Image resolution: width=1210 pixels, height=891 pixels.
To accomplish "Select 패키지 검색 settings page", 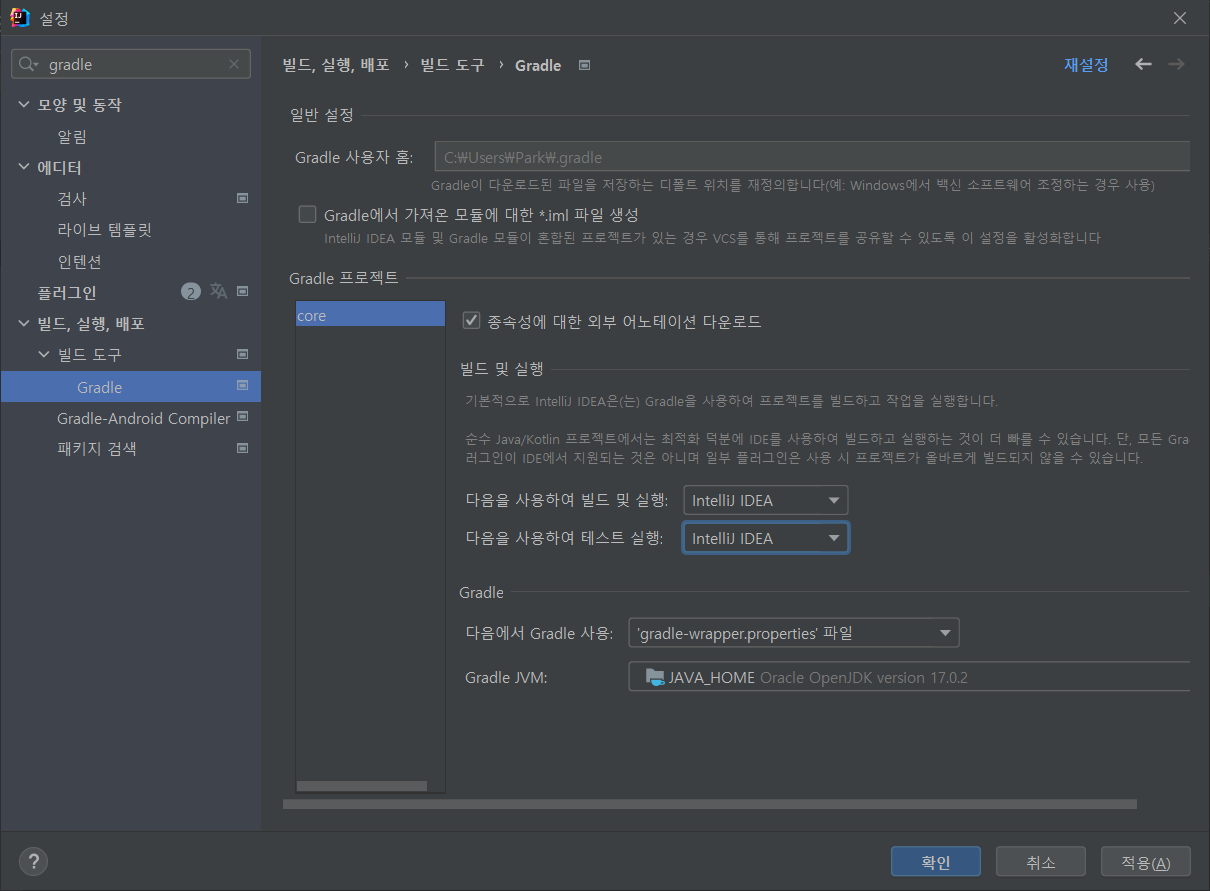I will tap(97, 449).
